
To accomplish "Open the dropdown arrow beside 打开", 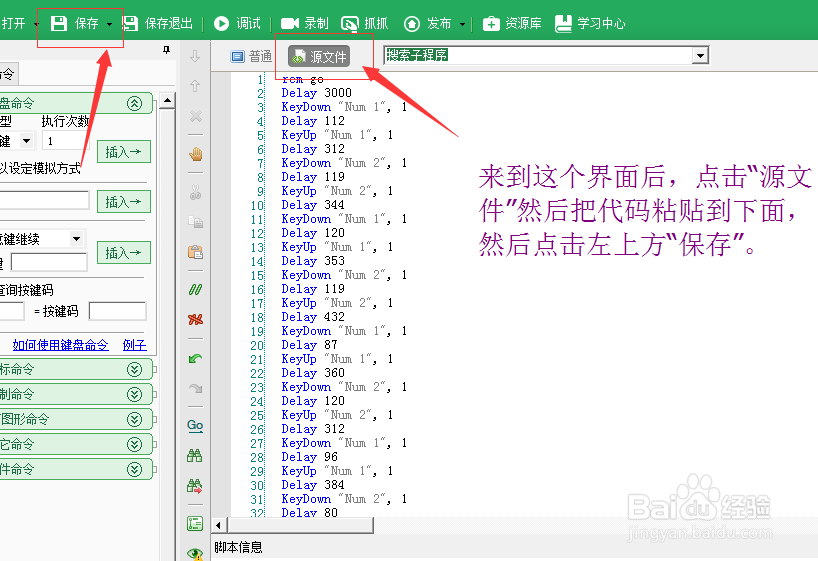I will pyautogui.click(x=36, y=24).
